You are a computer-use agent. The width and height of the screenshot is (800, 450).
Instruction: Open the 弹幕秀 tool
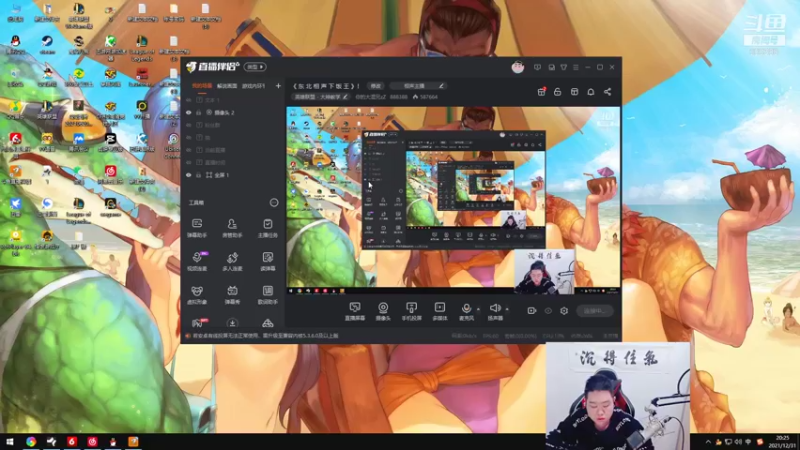point(232,294)
